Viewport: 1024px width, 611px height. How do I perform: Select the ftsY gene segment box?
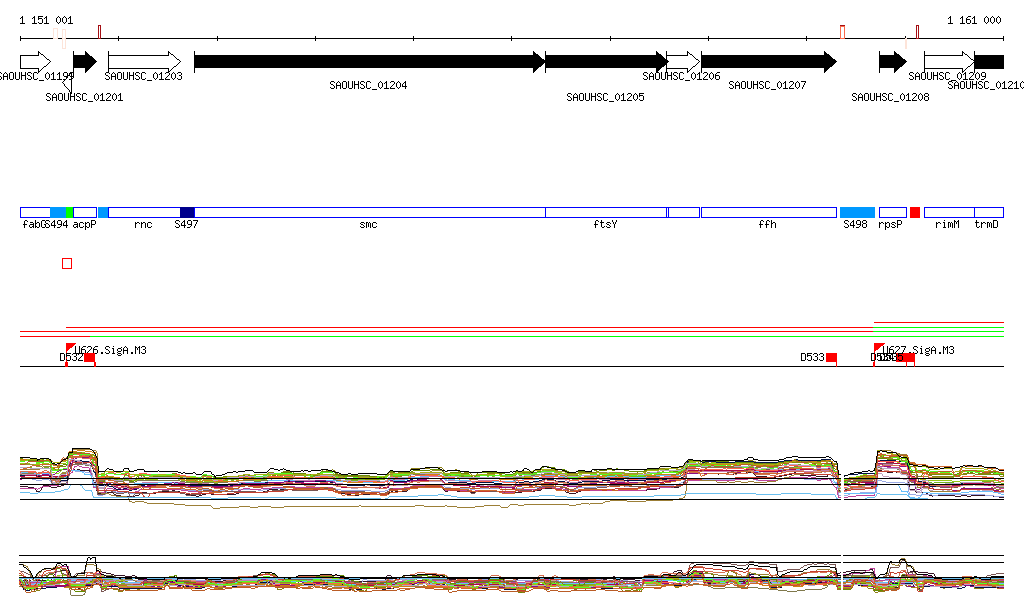tap(606, 212)
